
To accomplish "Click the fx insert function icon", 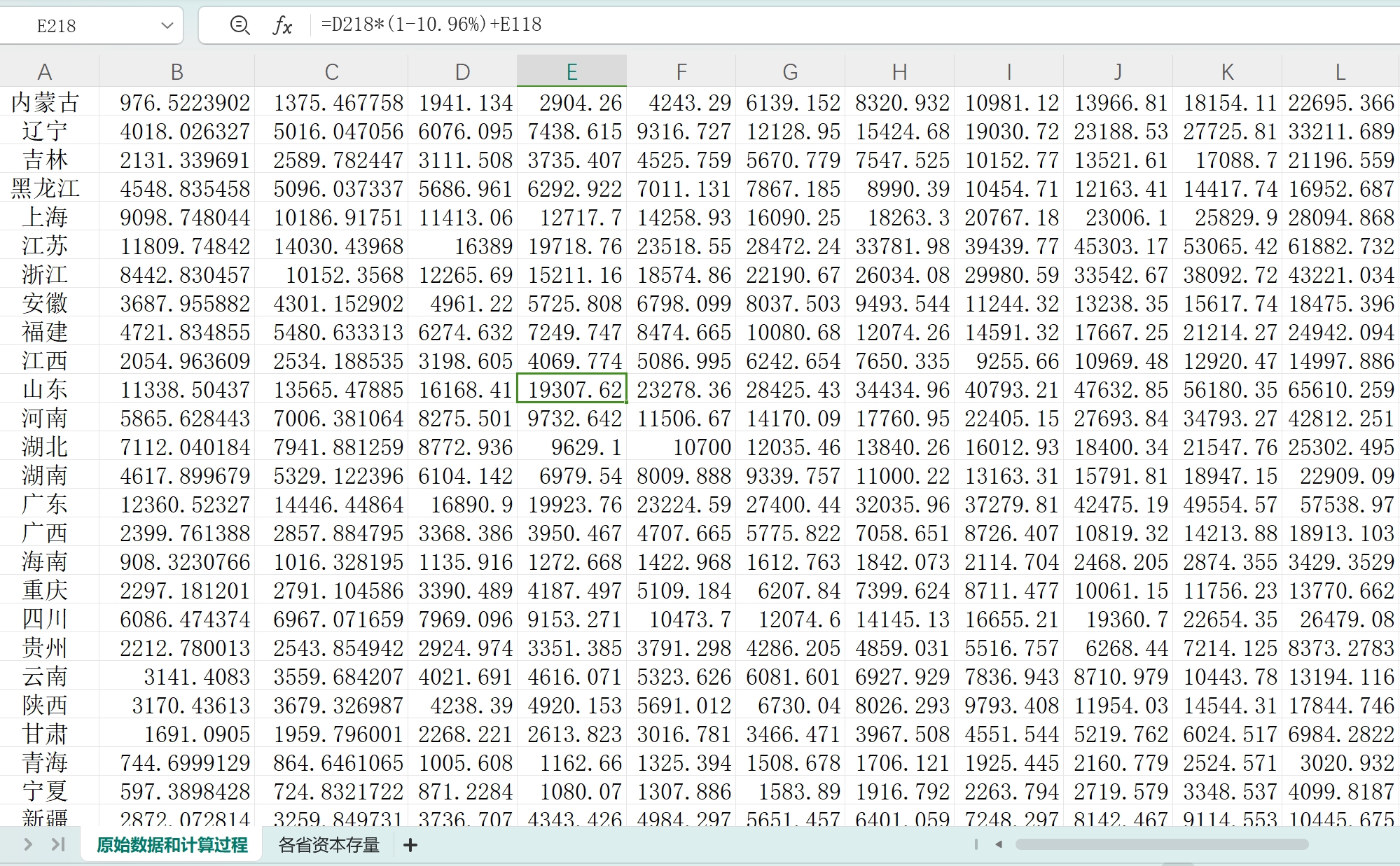I will click(x=282, y=26).
